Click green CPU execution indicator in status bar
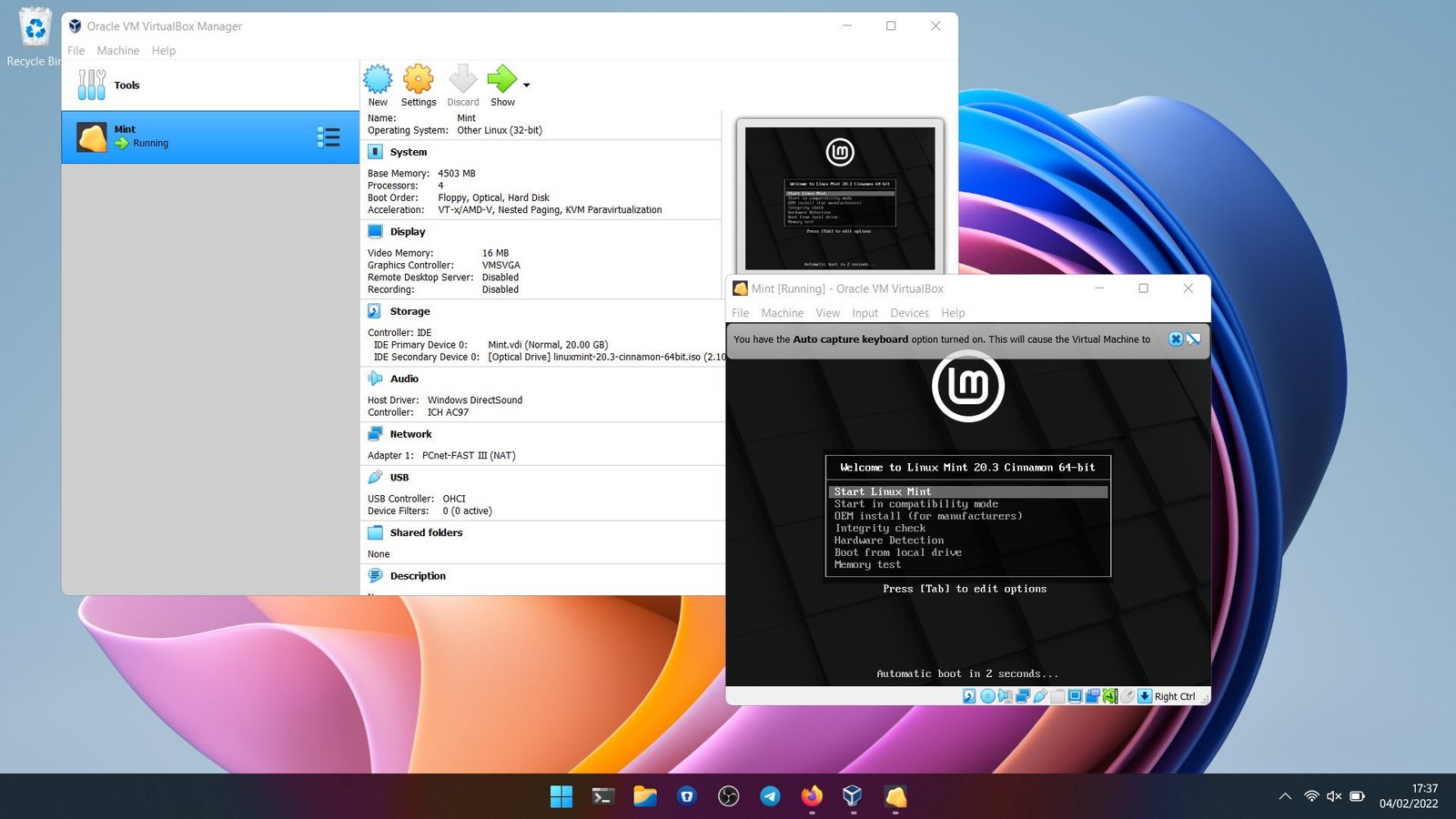Viewport: 1456px width, 819px height. pyautogui.click(x=1110, y=696)
